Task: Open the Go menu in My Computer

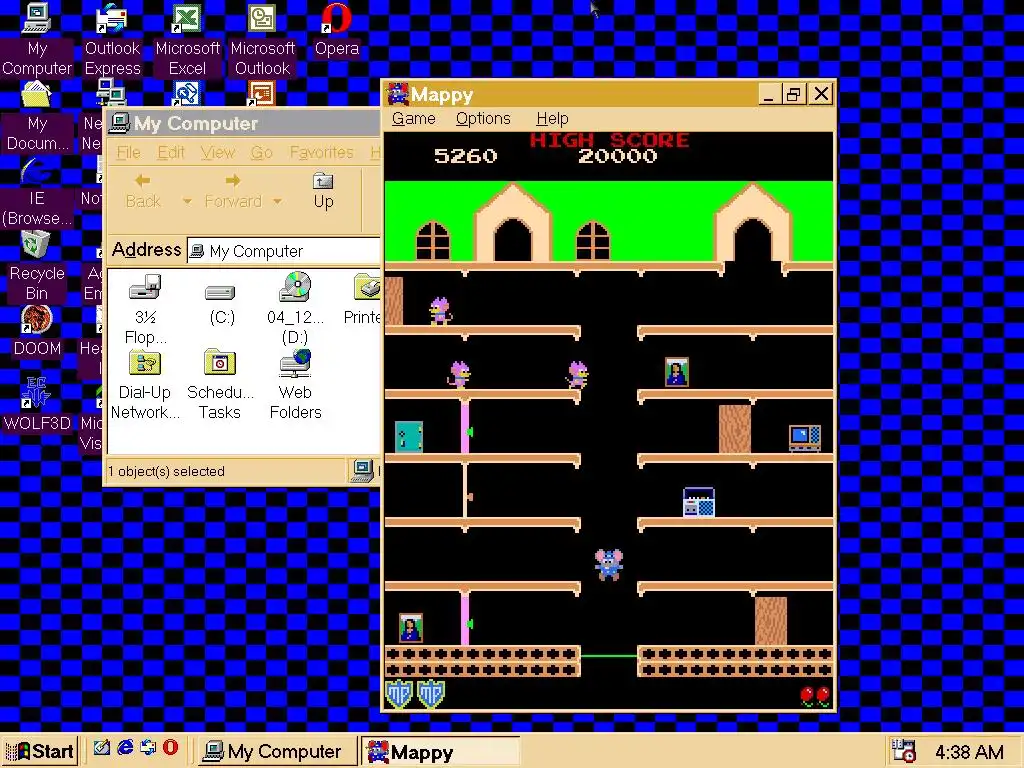Action: [x=261, y=153]
